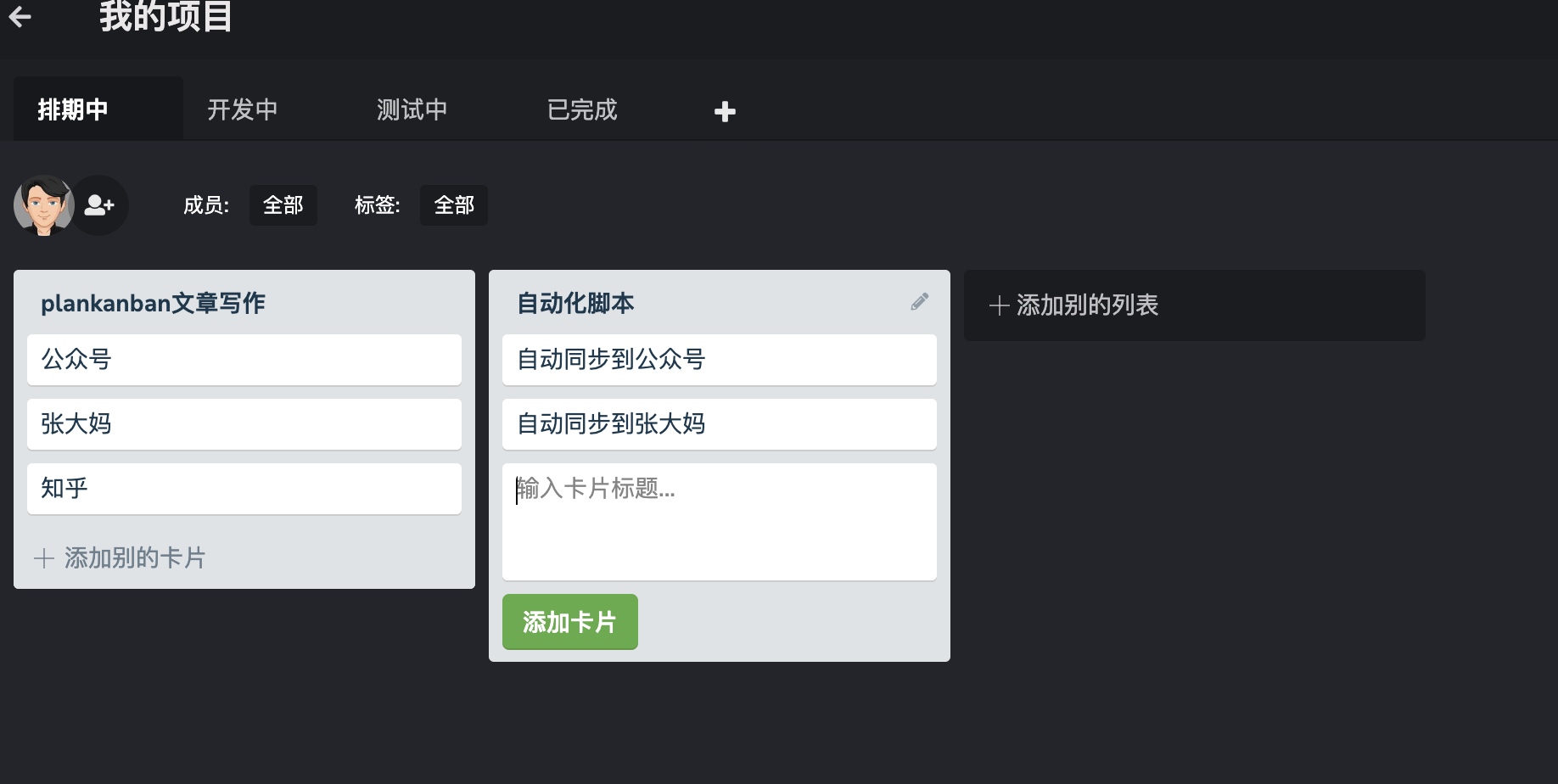Image resolution: width=1558 pixels, height=784 pixels.
Task: Select the 知乎 card
Action: [x=244, y=489]
